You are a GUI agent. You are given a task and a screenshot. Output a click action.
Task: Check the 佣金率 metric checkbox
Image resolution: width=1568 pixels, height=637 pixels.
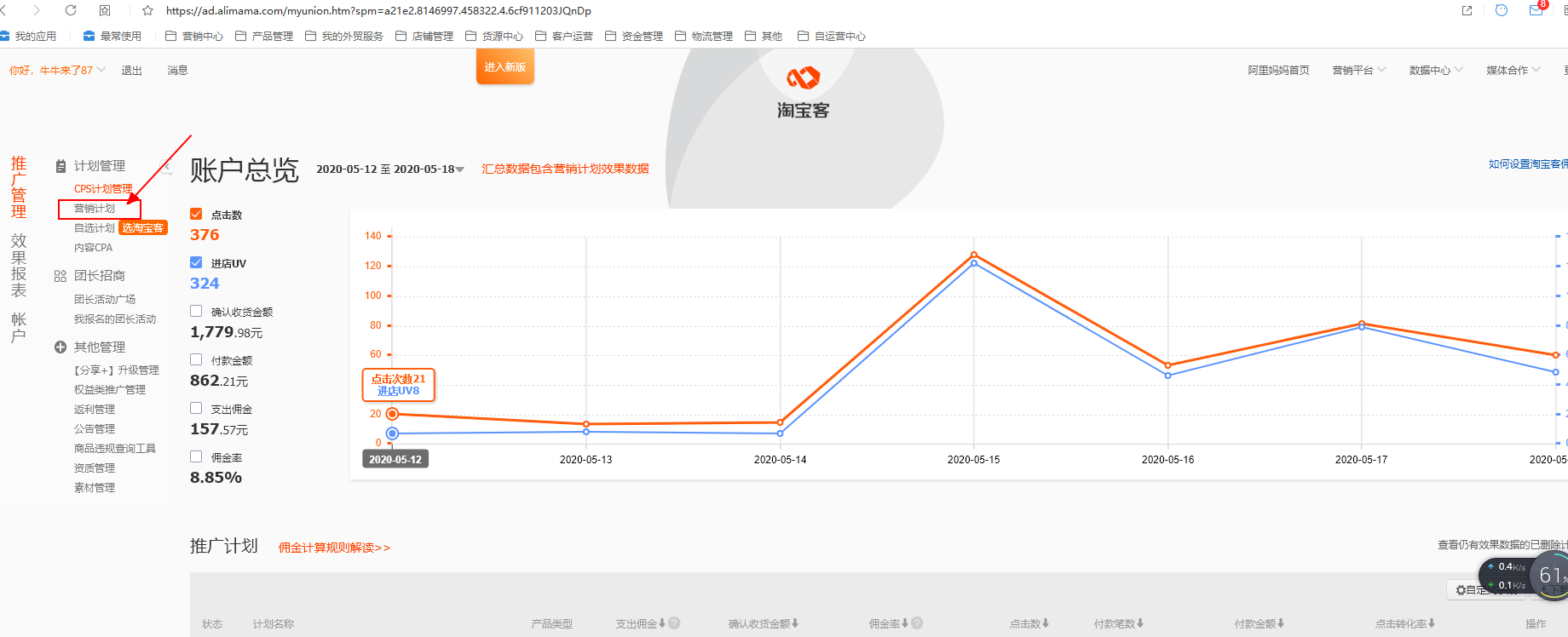(x=196, y=456)
